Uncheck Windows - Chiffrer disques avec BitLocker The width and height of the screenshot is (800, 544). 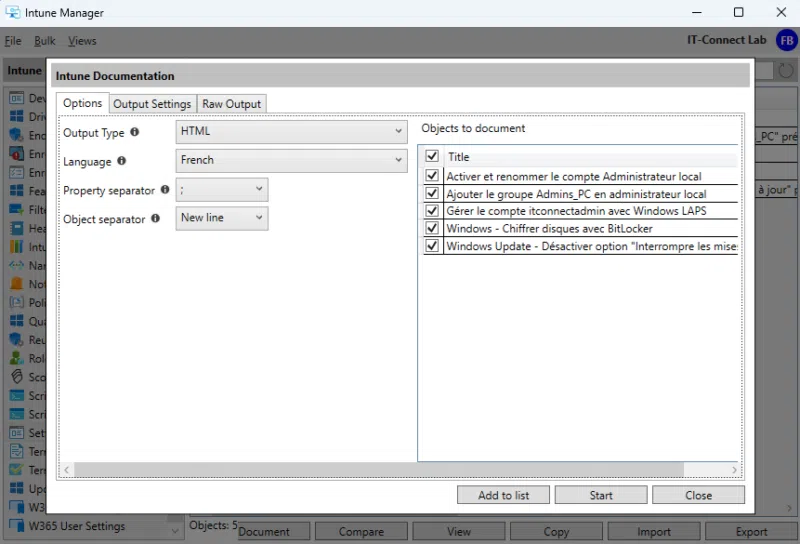[x=432, y=228]
